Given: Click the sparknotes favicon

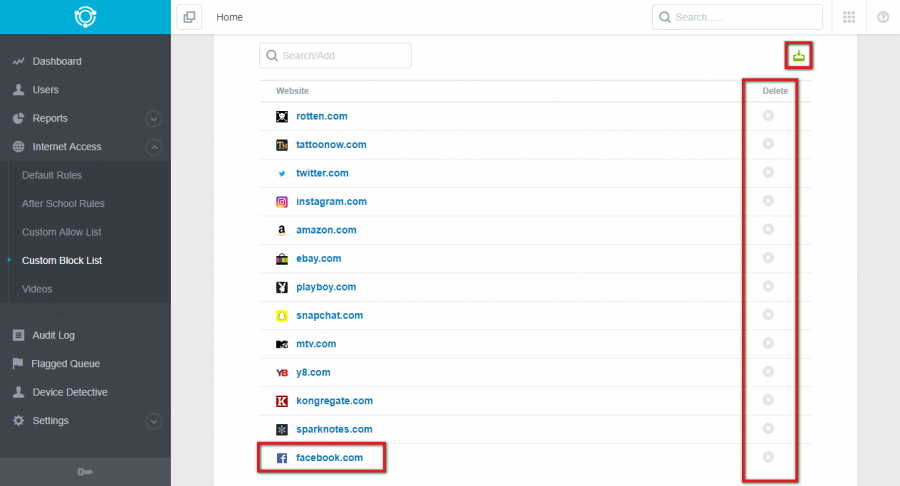Looking at the screenshot, I should 282,430.
